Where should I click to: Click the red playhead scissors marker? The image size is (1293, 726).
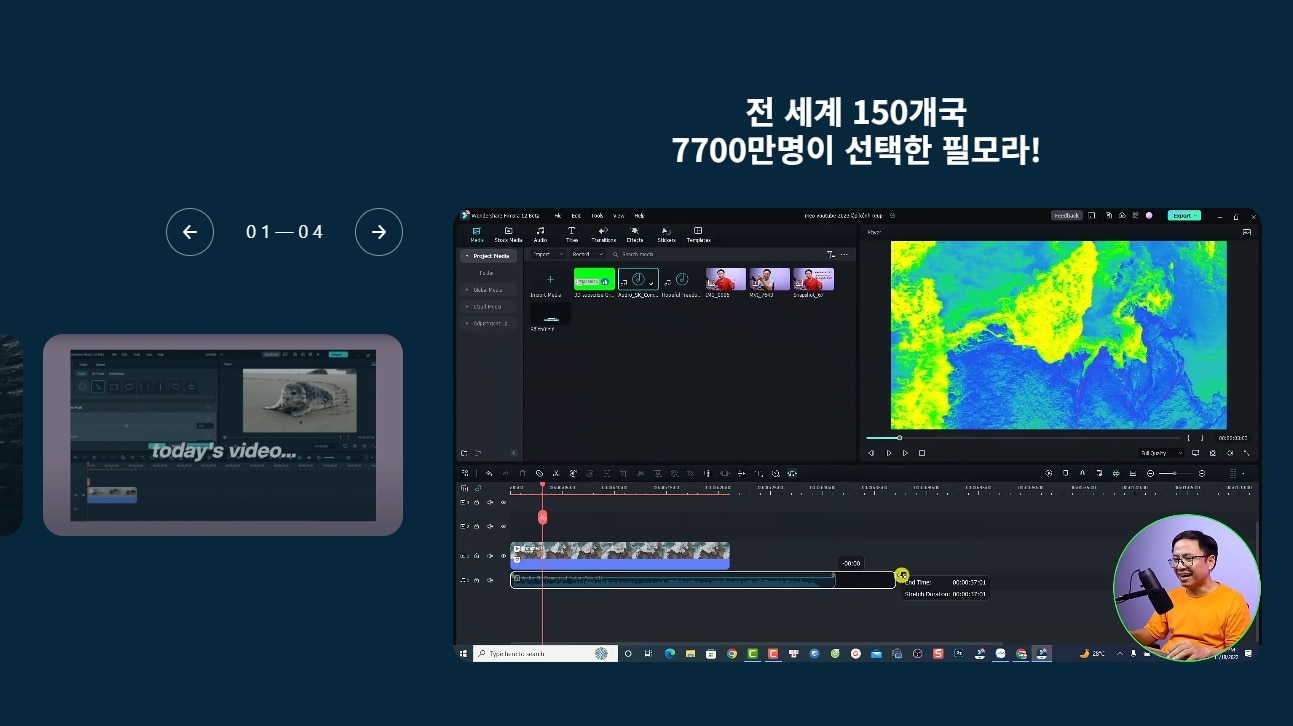click(543, 517)
